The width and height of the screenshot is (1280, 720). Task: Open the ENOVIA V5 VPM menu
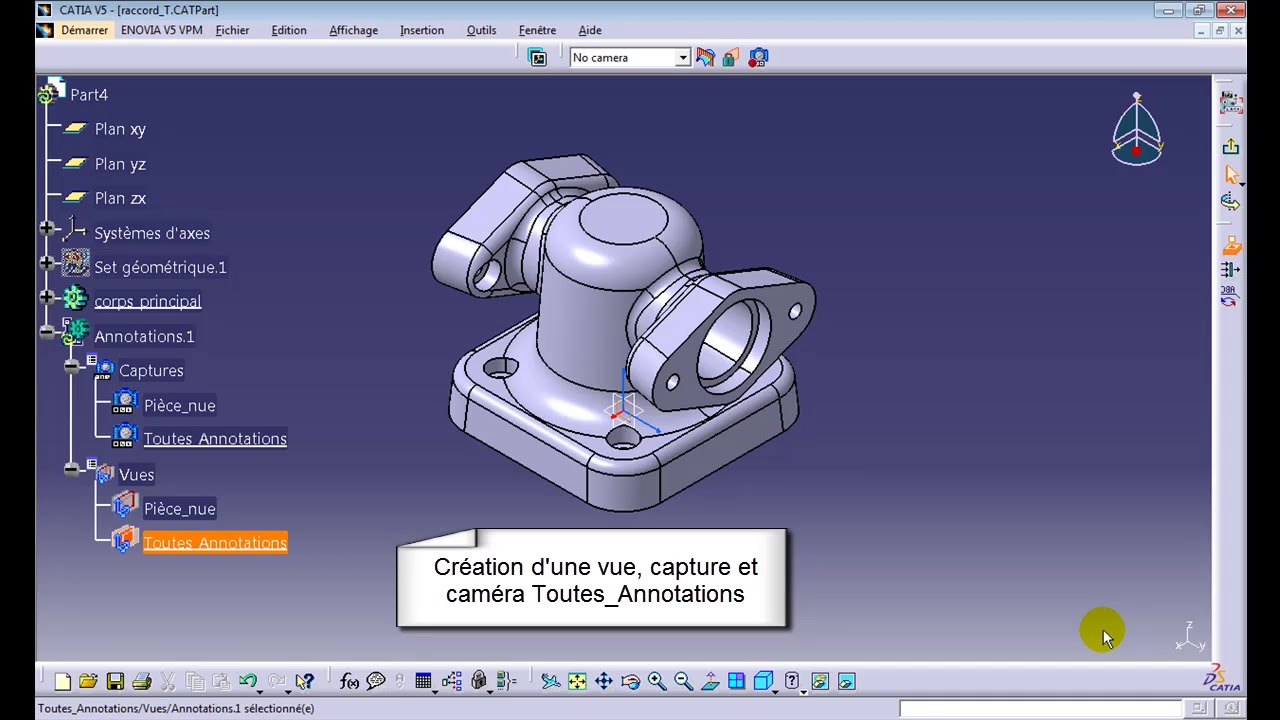pyautogui.click(x=162, y=30)
